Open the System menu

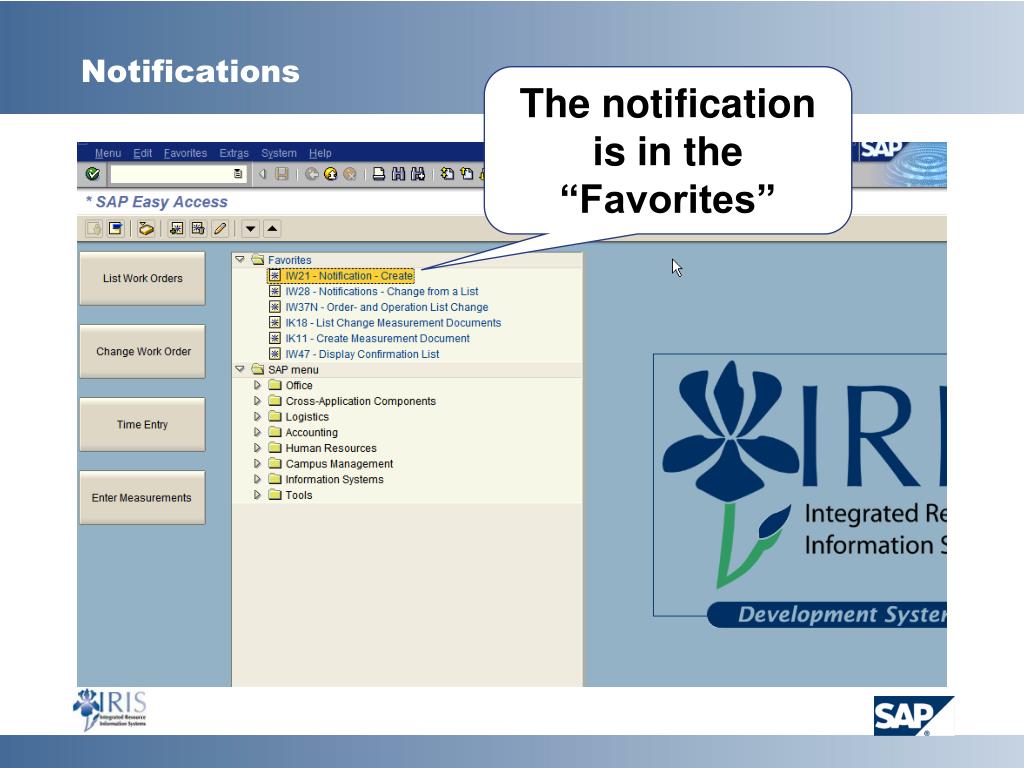point(279,153)
